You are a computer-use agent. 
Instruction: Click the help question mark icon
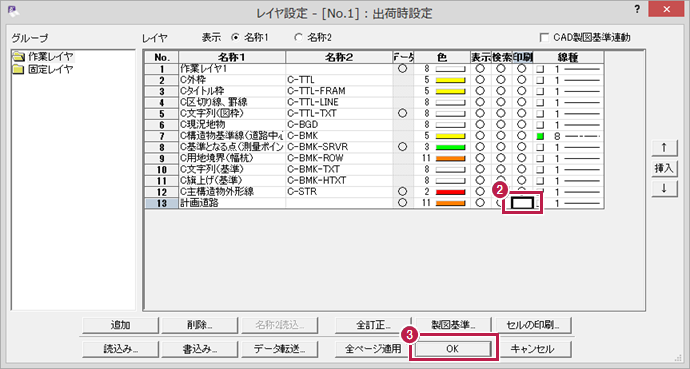637,9
